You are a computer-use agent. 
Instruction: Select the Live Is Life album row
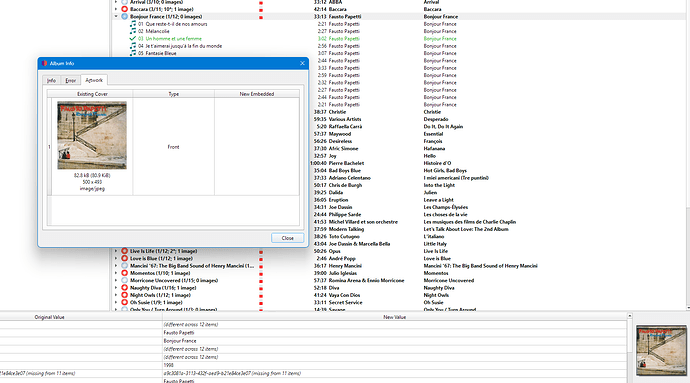click(x=163, y=251)
